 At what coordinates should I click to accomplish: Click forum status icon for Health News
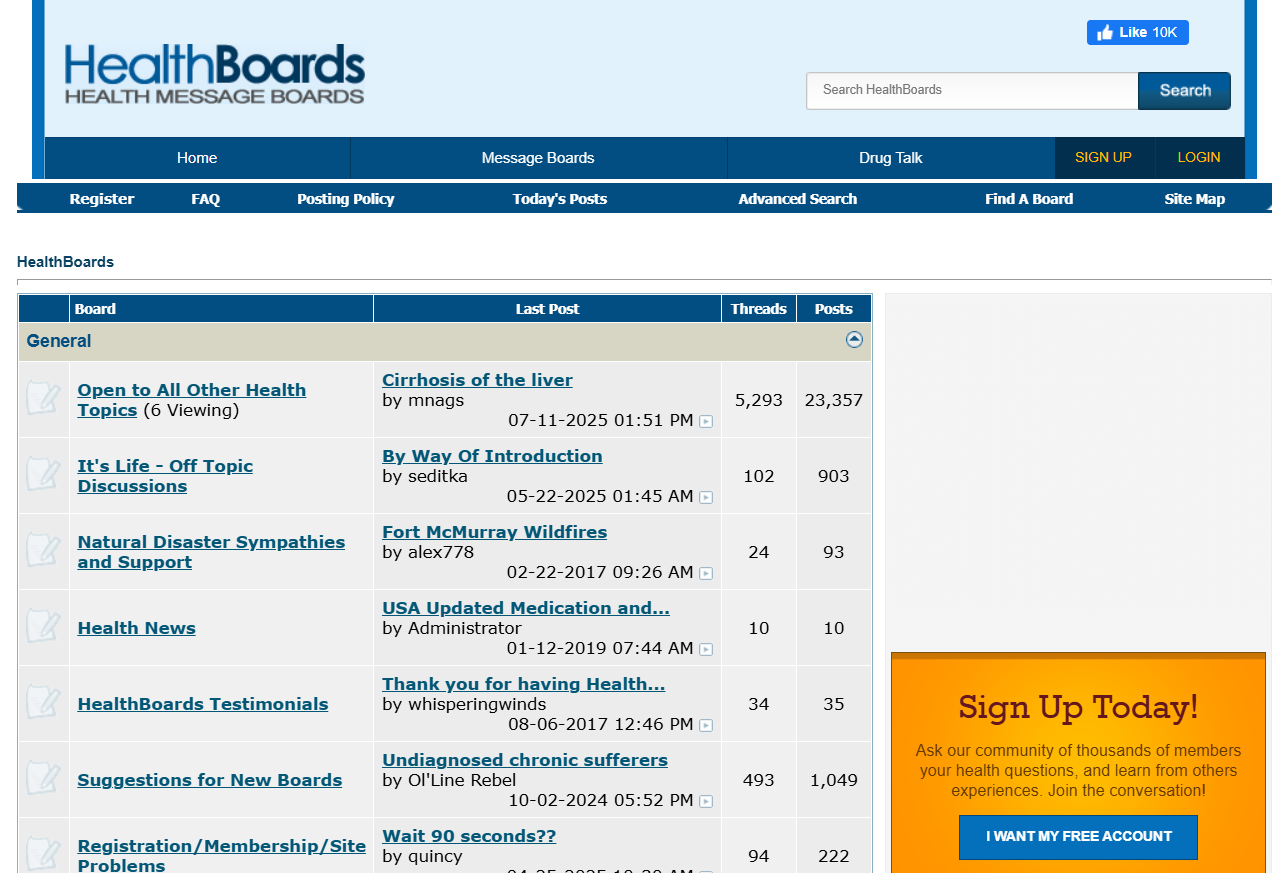click(43, 627)
